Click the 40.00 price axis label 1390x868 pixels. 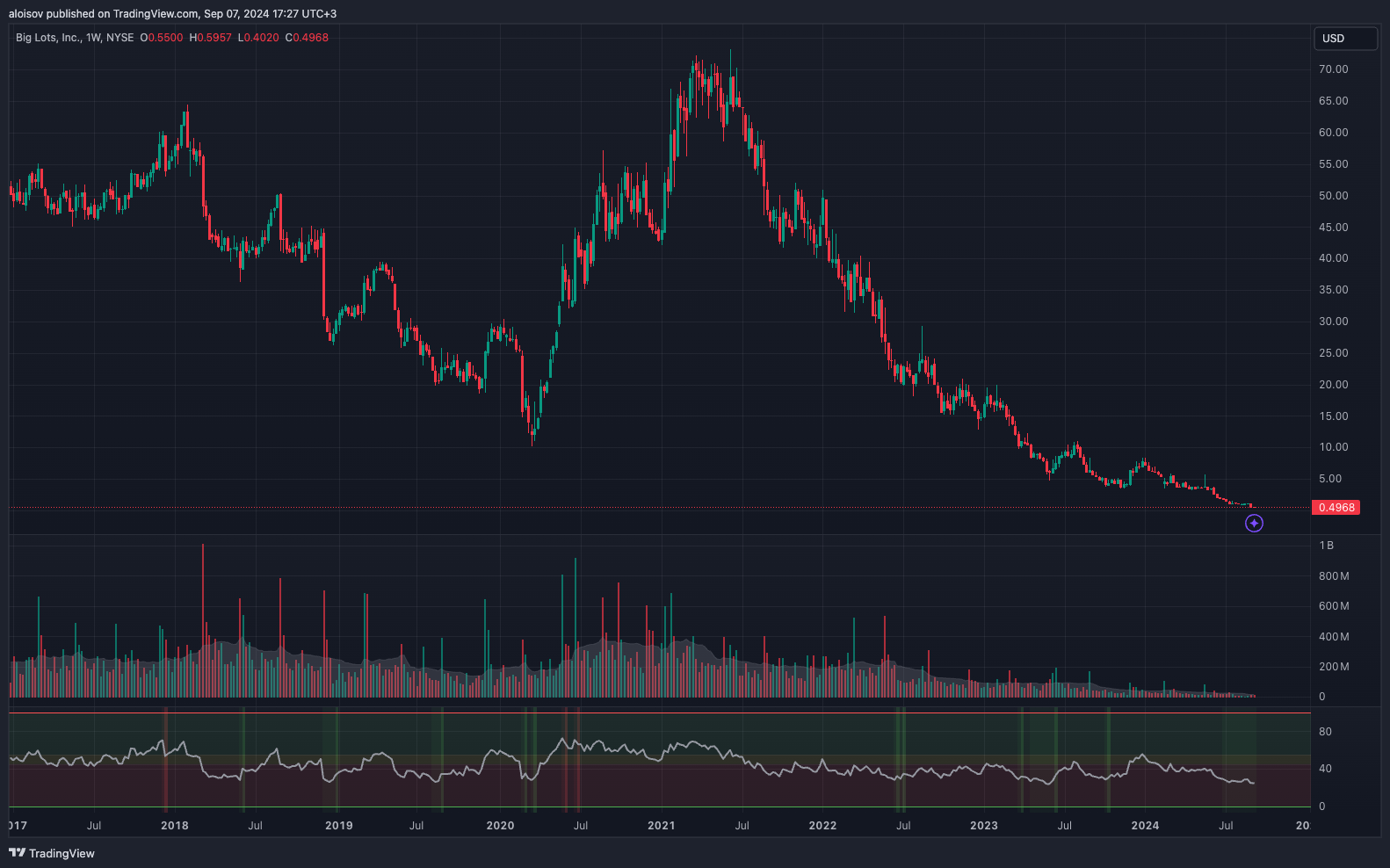tap(1333, 258)
